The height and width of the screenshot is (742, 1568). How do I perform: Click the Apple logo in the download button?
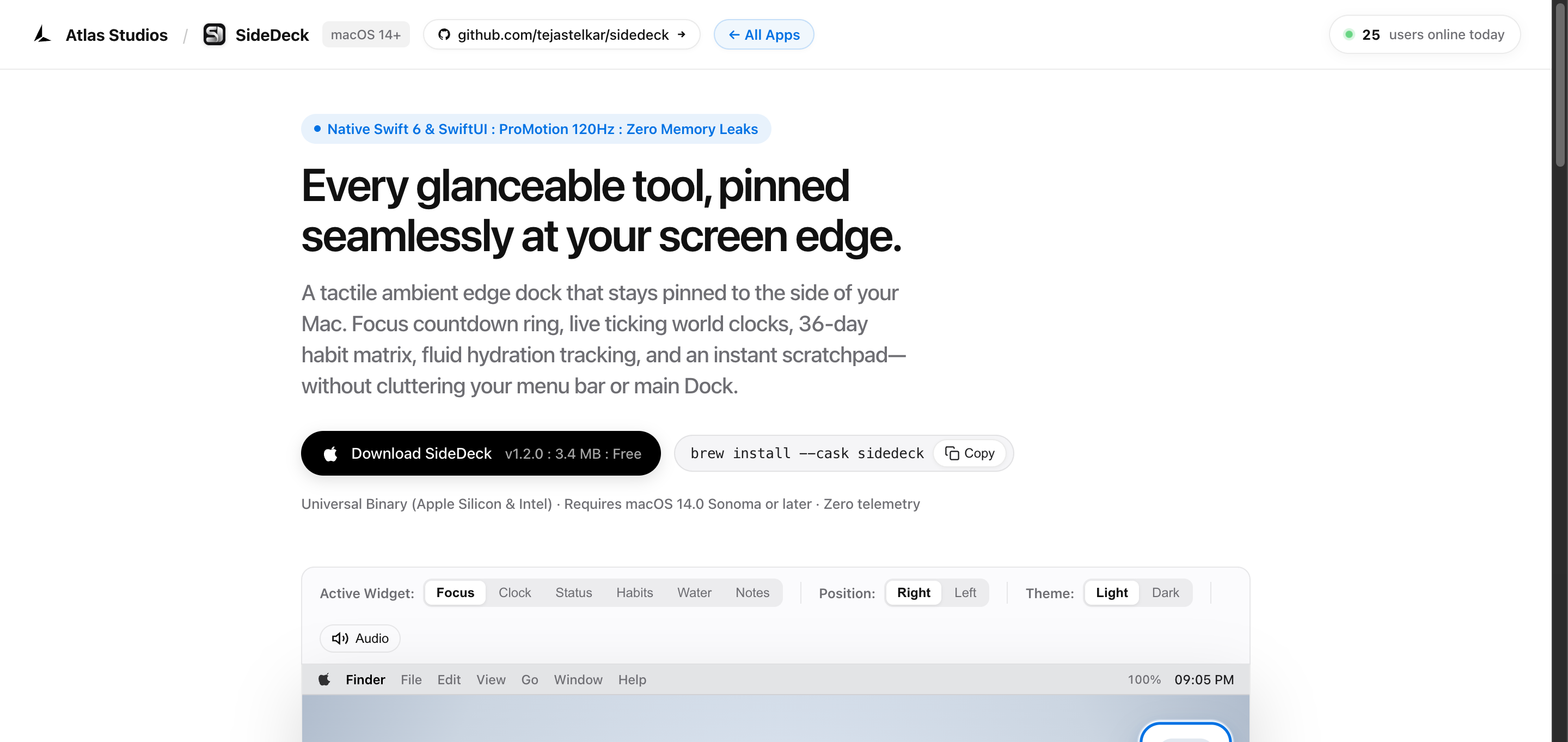tap(330, 454)
